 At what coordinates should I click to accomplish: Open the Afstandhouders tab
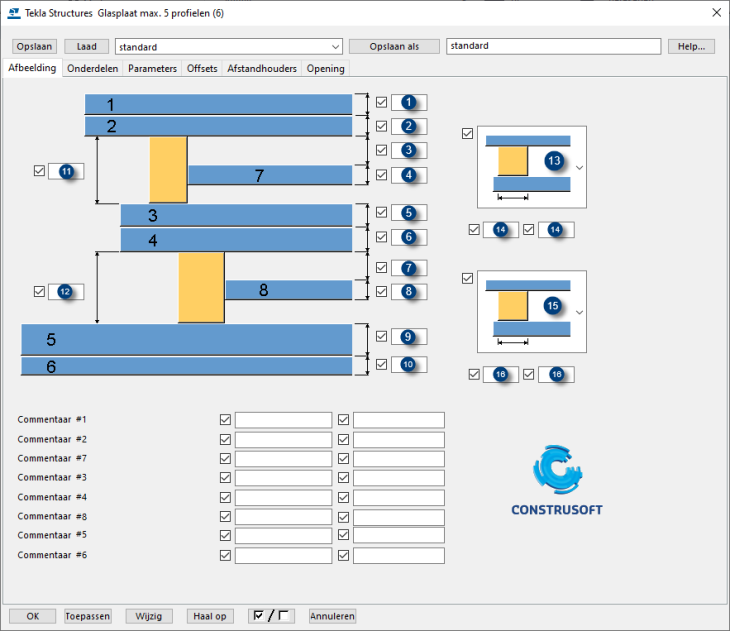tap(262, 69)
